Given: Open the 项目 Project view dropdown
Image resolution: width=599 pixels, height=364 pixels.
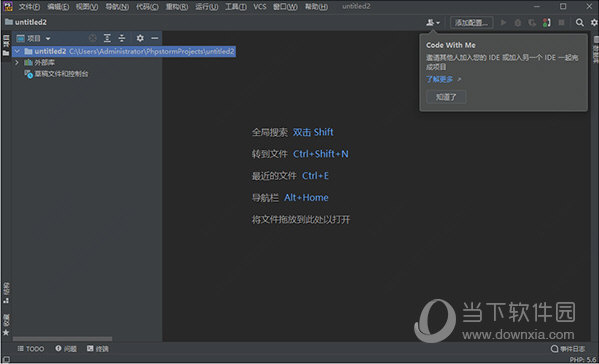Looking at the screenshot, I should [x=34, y=38].
